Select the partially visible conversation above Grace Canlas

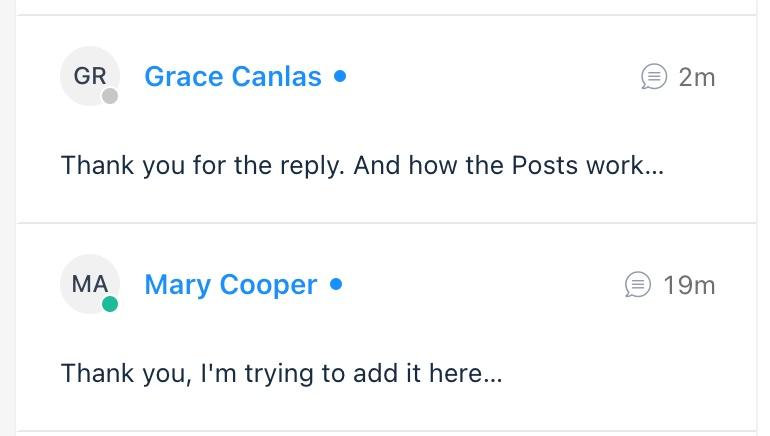386,6
